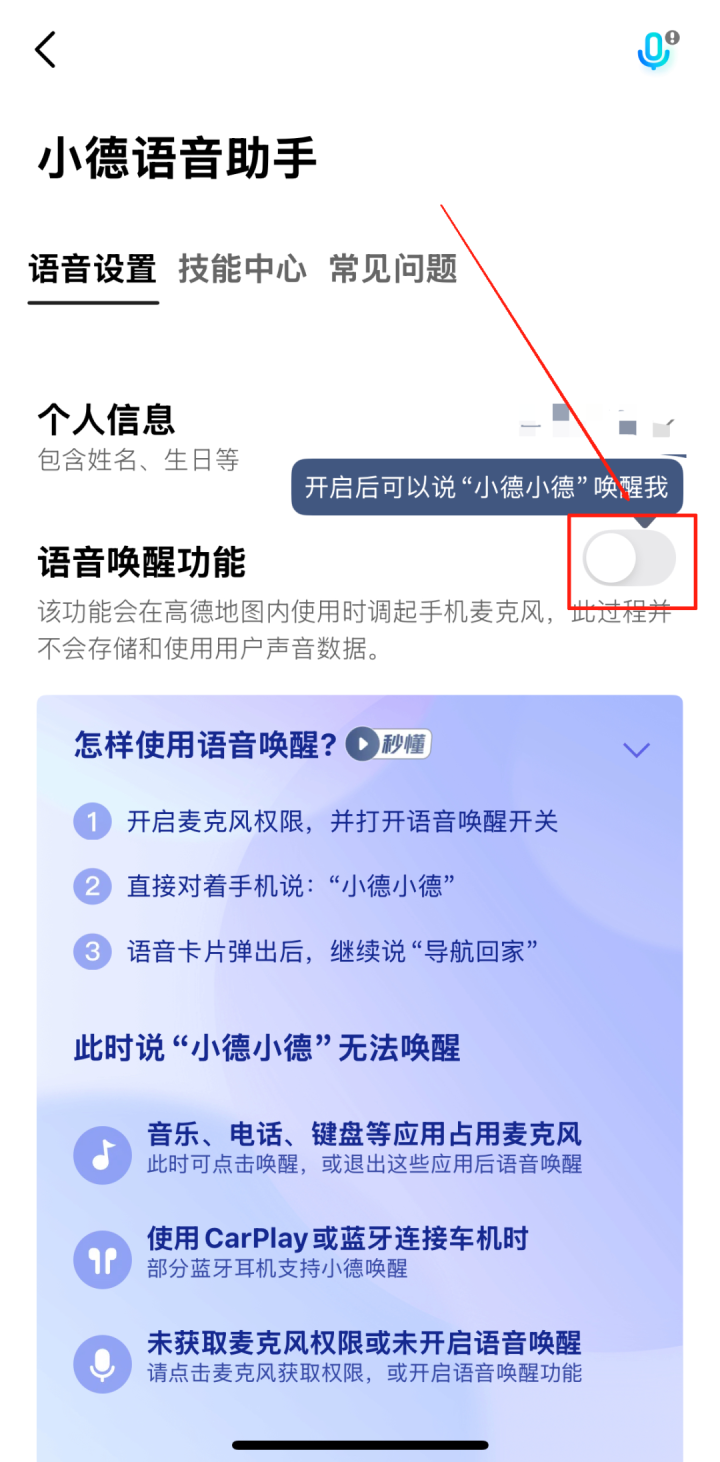720x1462 pixels.
Task: Collapse the 怎样使用语音唤醒 section chevron
Action: point(637,749)
